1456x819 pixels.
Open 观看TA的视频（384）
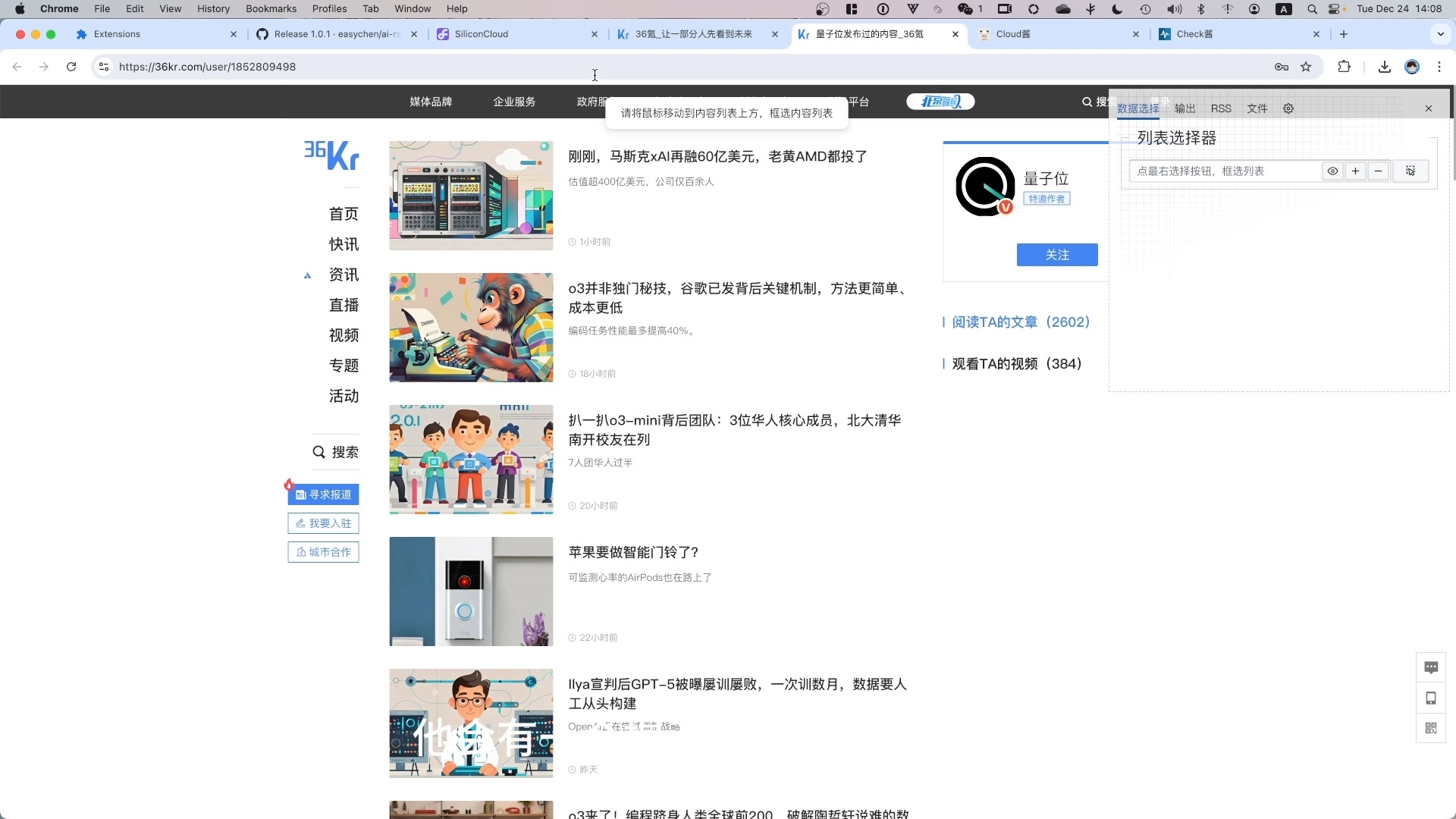[x=1017, y=364]
